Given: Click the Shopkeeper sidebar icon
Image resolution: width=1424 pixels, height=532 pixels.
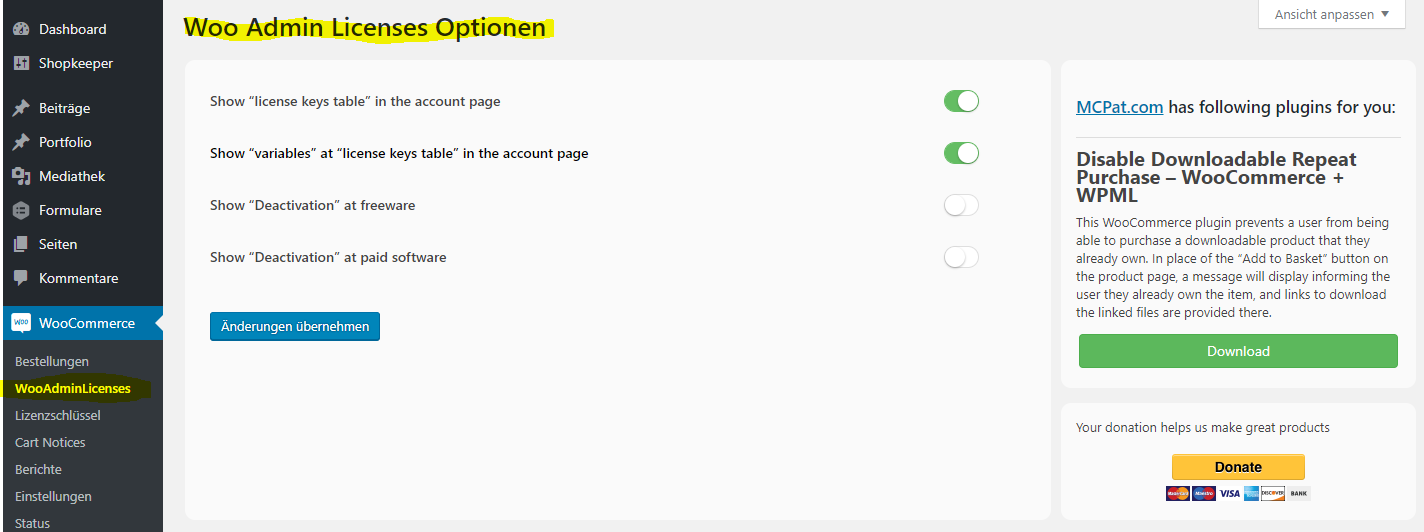Looking at the screenshot, I should click(21, 63).
